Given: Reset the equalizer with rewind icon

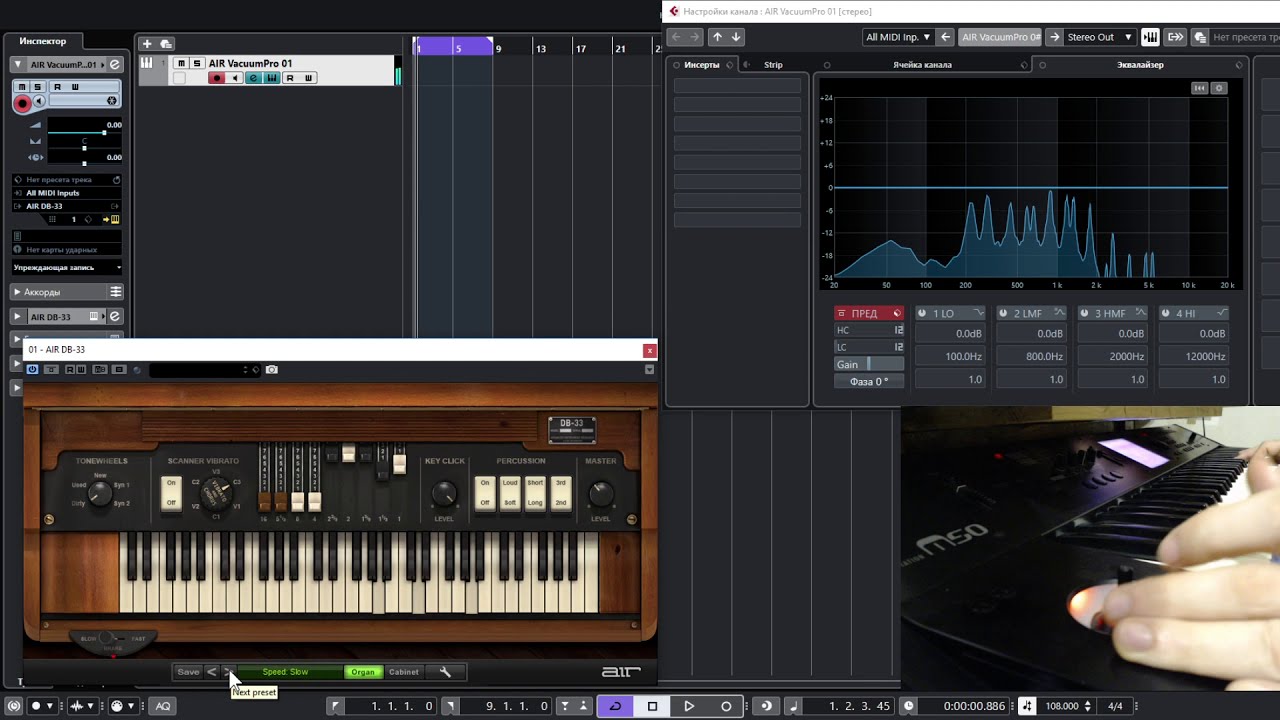Looking at the screenshot, I should [1199, 88].
